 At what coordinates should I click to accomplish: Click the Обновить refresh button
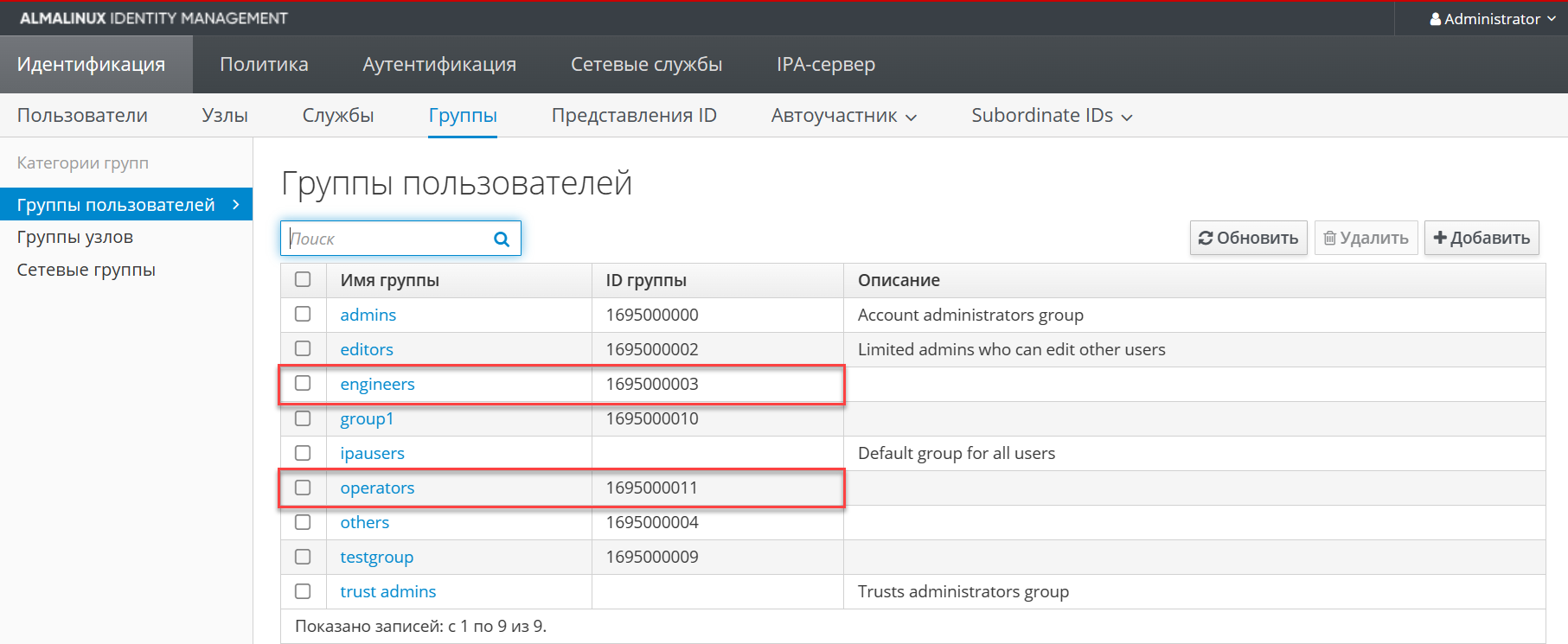pyautogui.click(x=1248, y=238)
